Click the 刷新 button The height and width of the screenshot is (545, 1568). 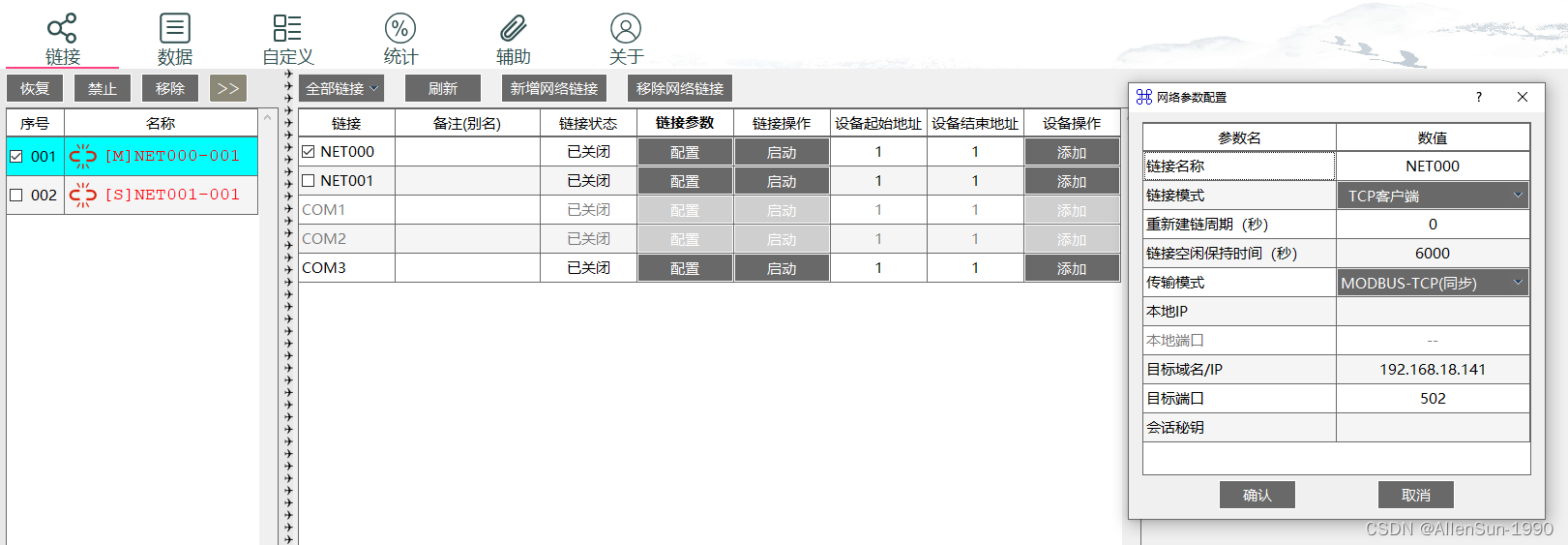tap(443, 88)
